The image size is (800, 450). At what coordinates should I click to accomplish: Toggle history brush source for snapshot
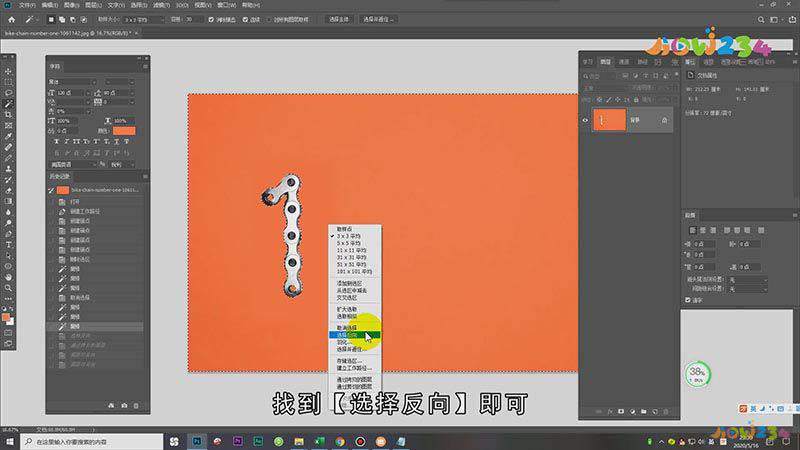coord(51,190)
